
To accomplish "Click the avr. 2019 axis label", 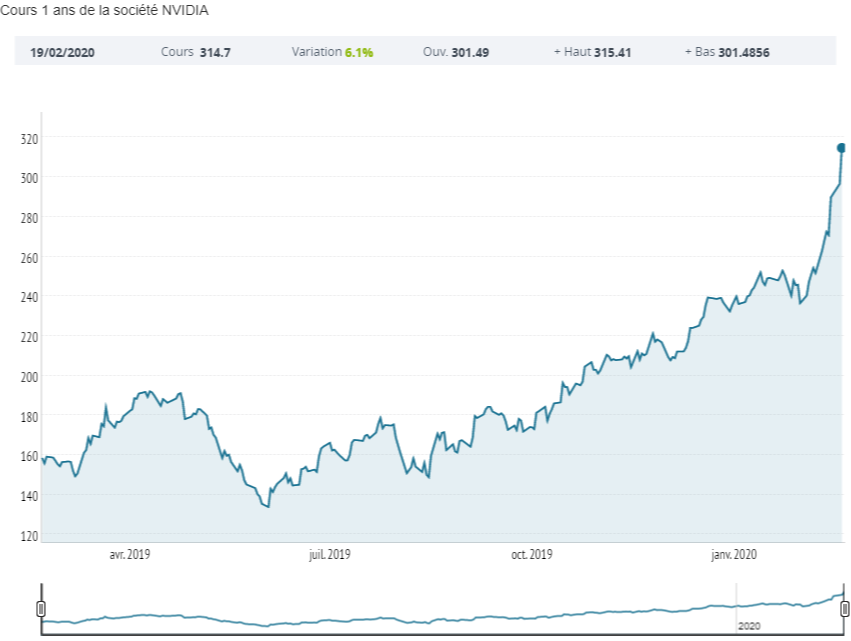I will (x=130, y=554).
